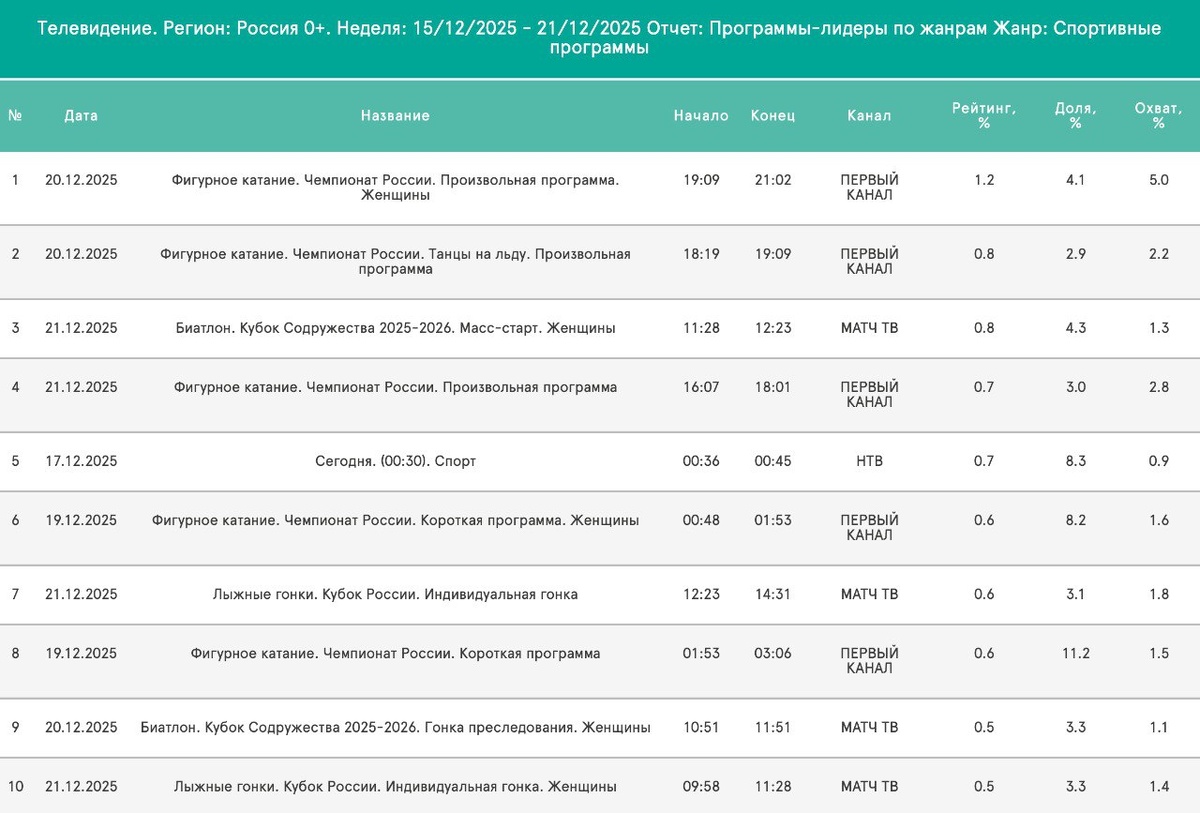Select row 7 'Лыжные гонки. Индивидуальная гонка' title
Image resolution: width=1200 pixels, height=813 pixels.
395,594
